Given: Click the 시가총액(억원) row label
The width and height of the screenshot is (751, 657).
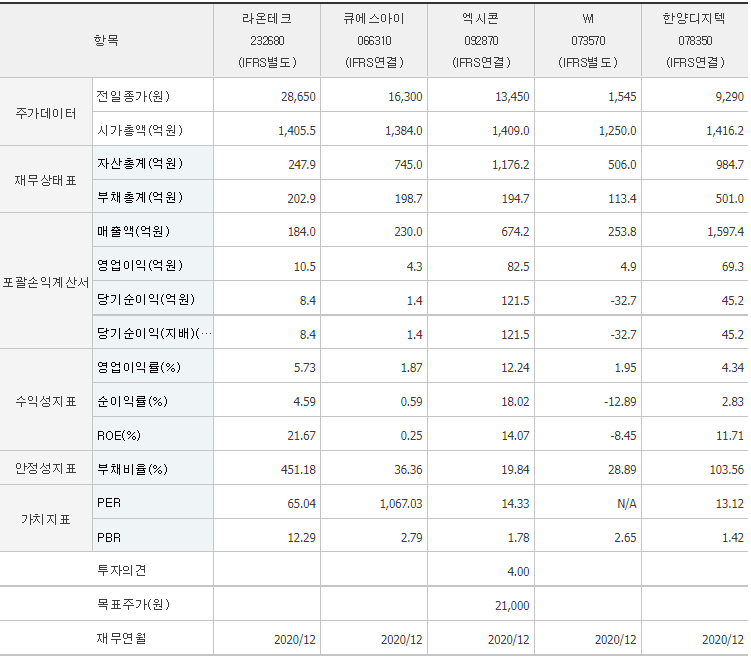Looking at the screenshot, I should coord(140,130).
